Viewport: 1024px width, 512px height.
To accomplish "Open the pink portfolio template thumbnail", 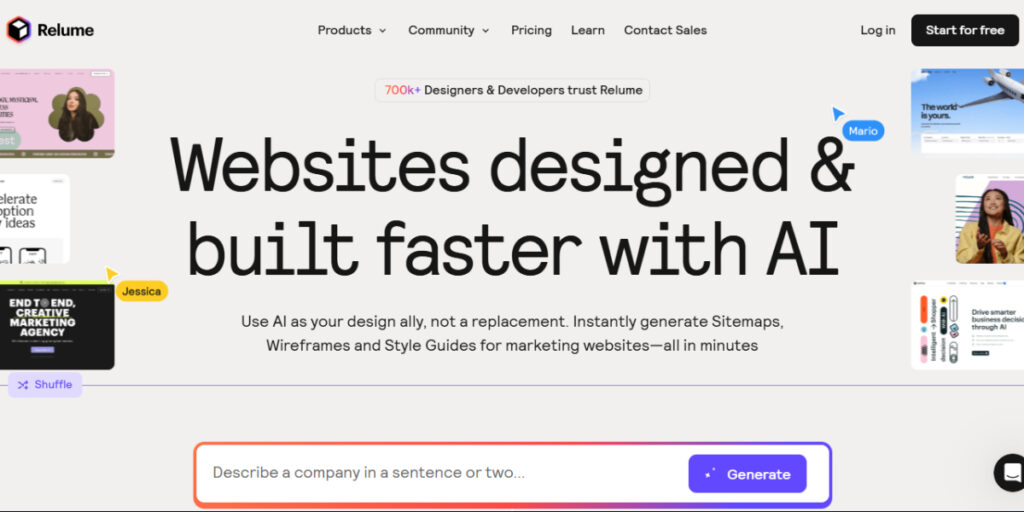I will click(57, 113).
